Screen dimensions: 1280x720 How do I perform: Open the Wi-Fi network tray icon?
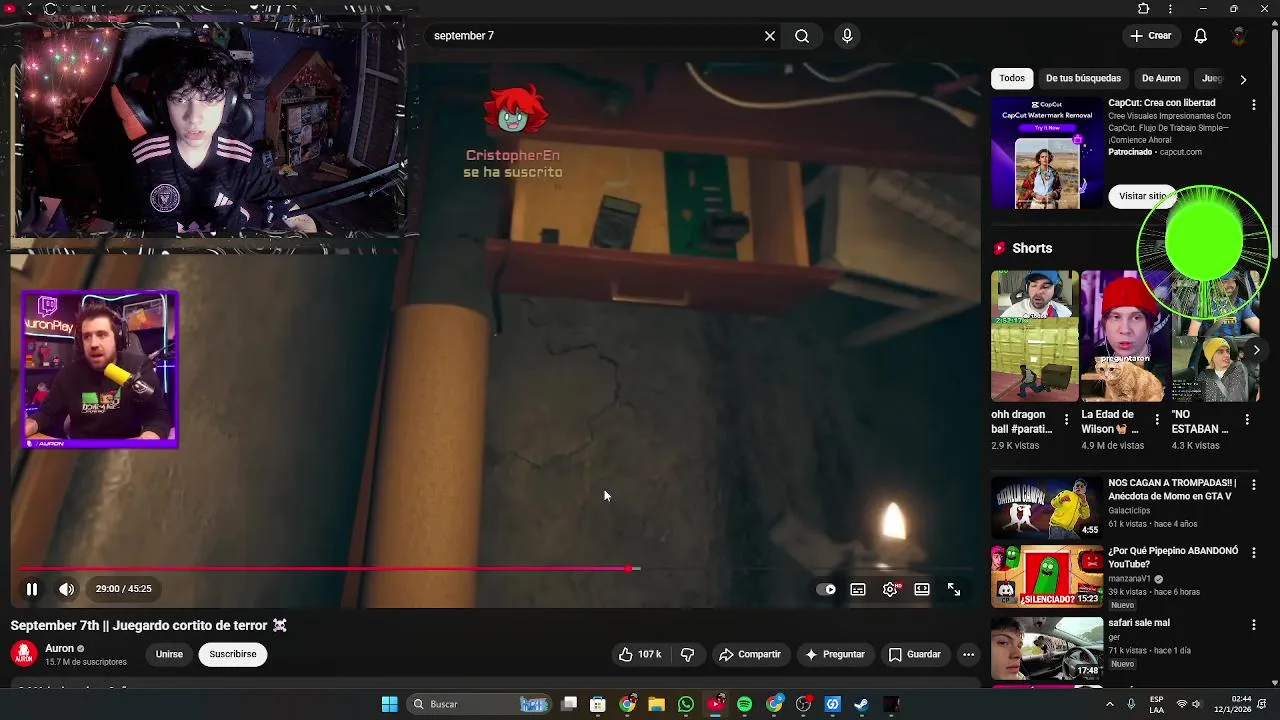(x=1182, y=705)
